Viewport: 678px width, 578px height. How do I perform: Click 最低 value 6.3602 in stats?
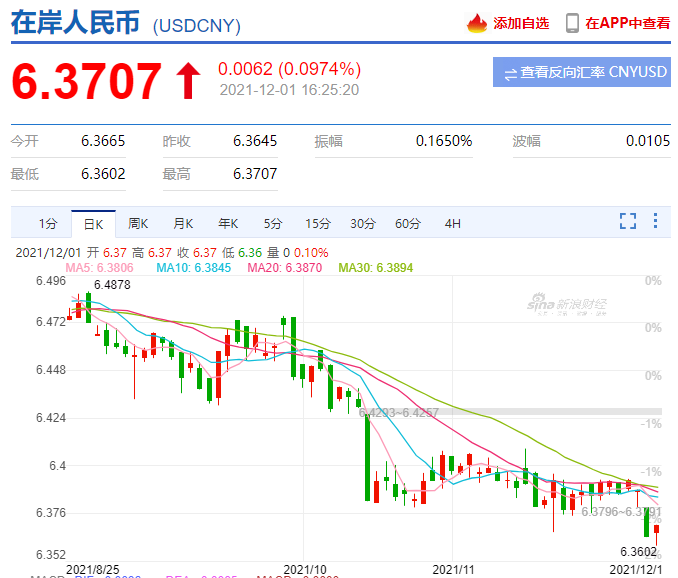point(103,174)
